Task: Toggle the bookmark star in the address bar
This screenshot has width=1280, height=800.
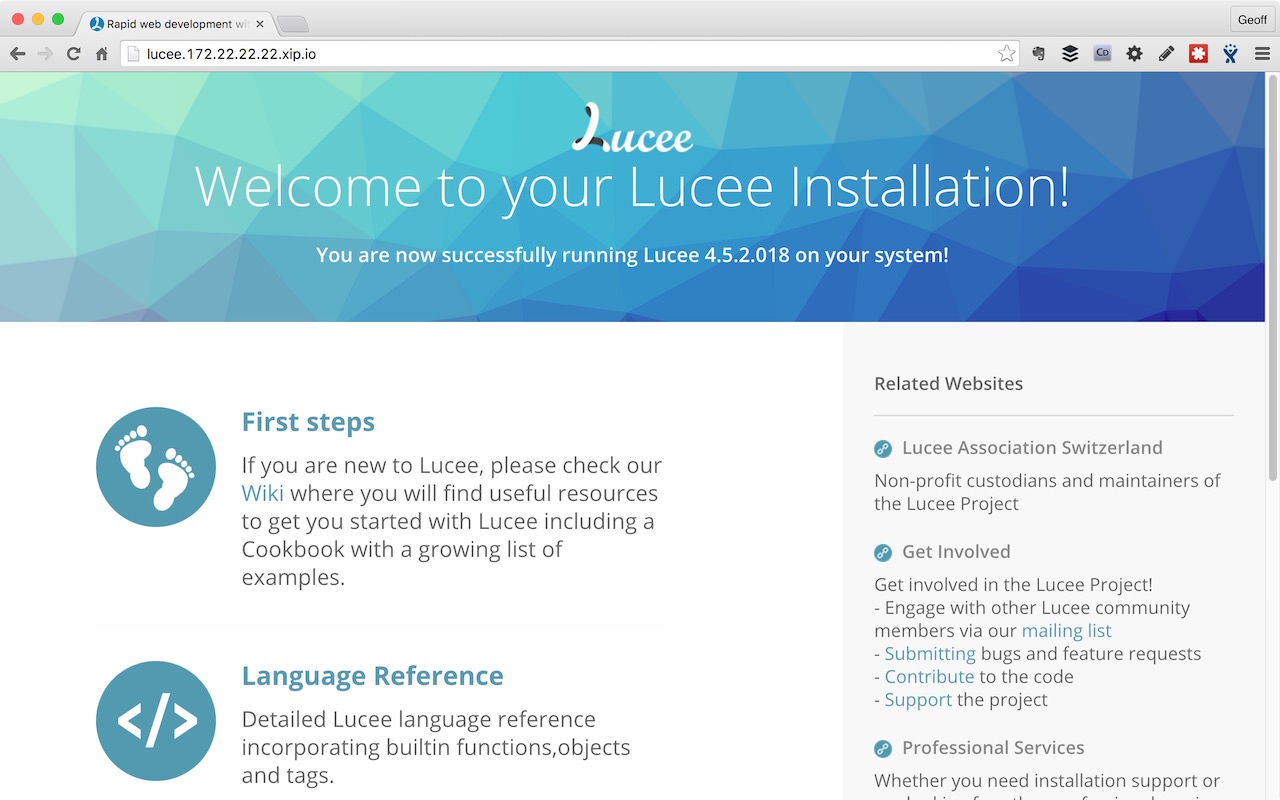Action: point(1006,53)
